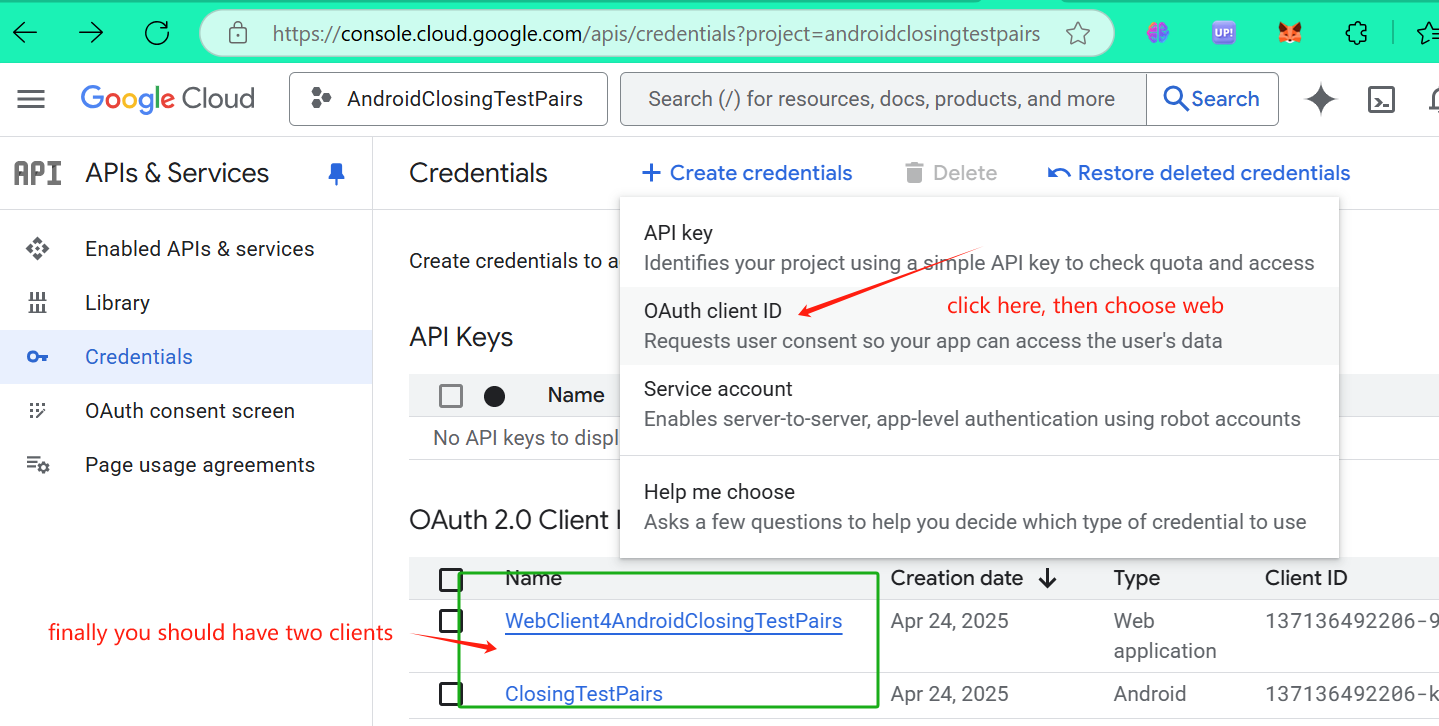Open the pink brain extension icon

point(1158,33)
